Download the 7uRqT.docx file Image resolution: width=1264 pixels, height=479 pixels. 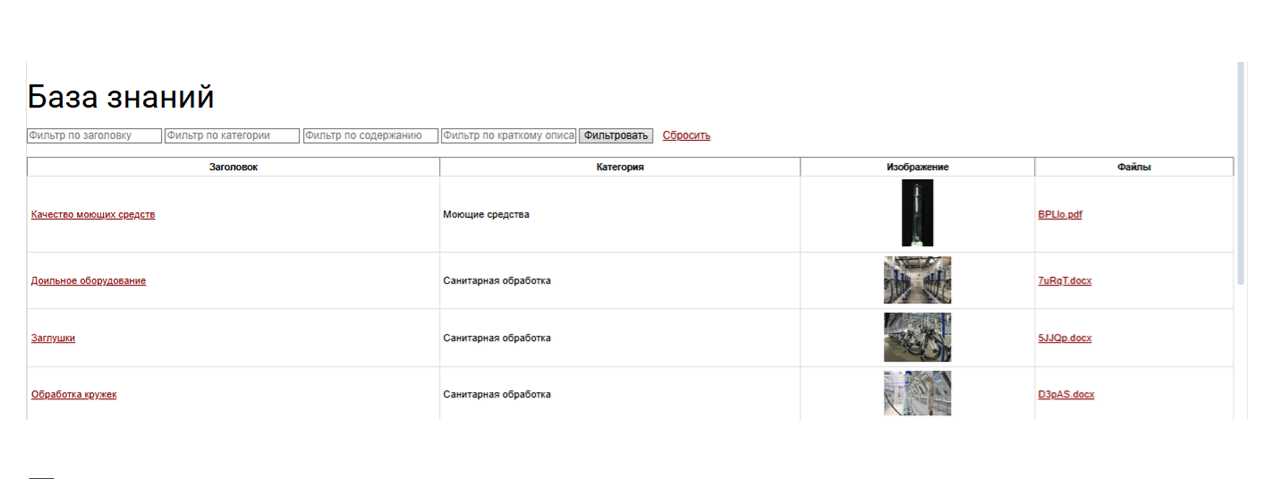(1065, 280)
